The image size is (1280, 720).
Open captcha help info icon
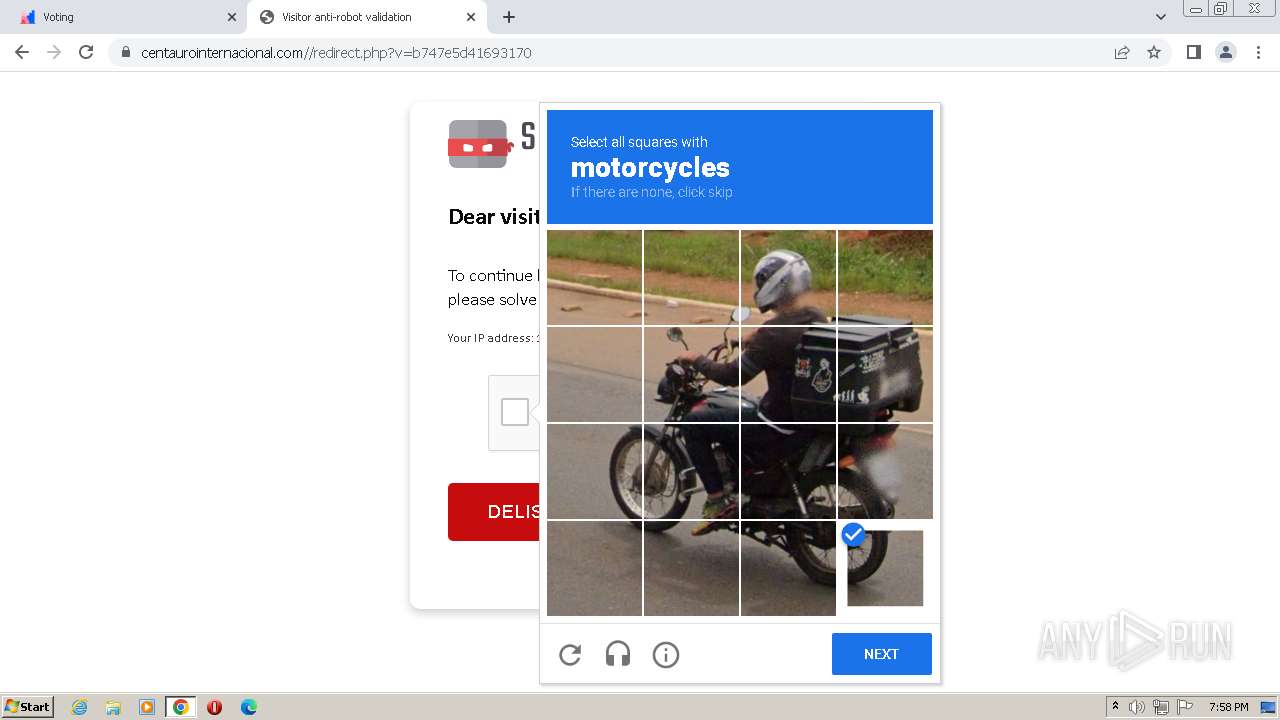(x=666, y=654)
